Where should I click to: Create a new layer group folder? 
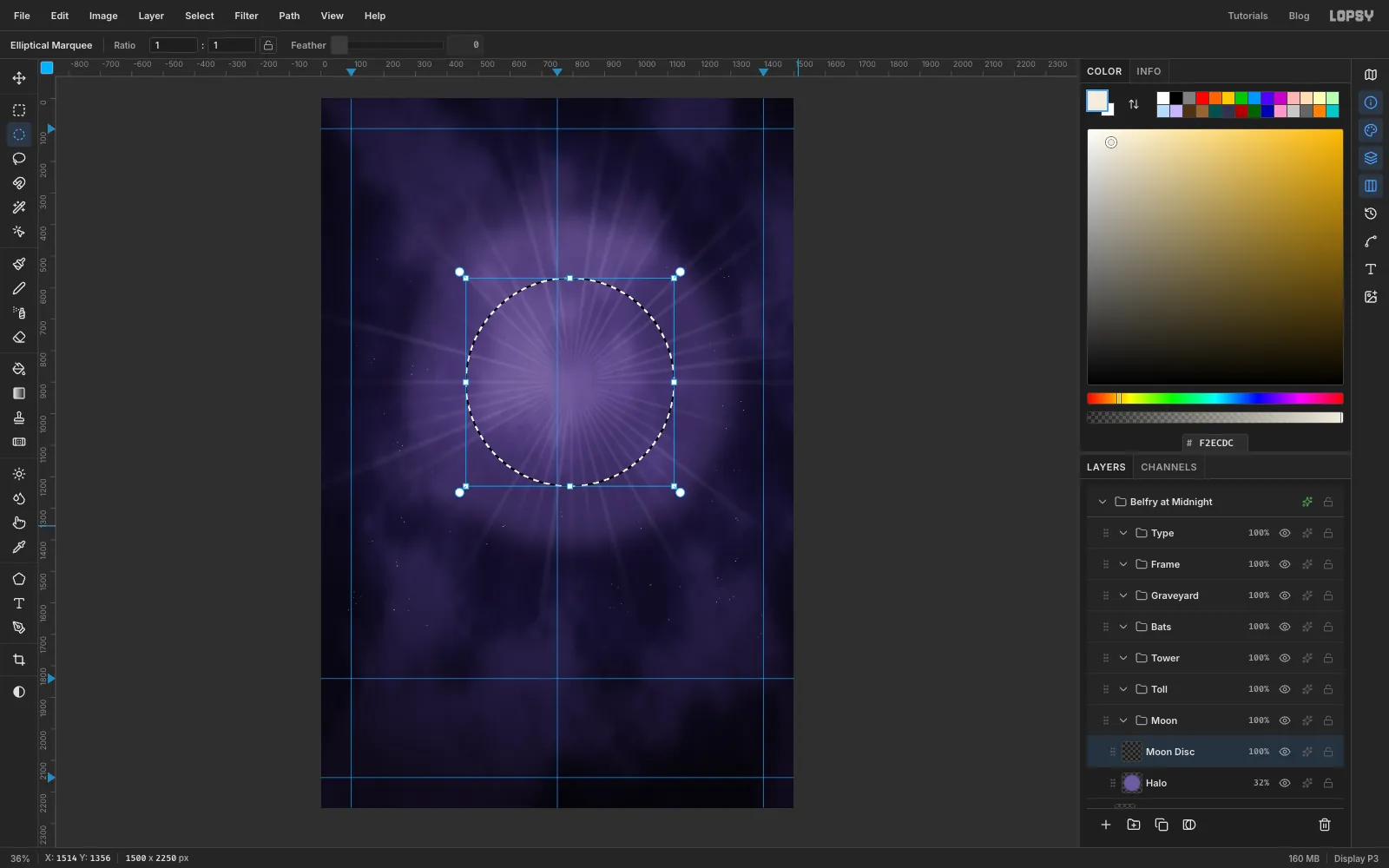1134,825
